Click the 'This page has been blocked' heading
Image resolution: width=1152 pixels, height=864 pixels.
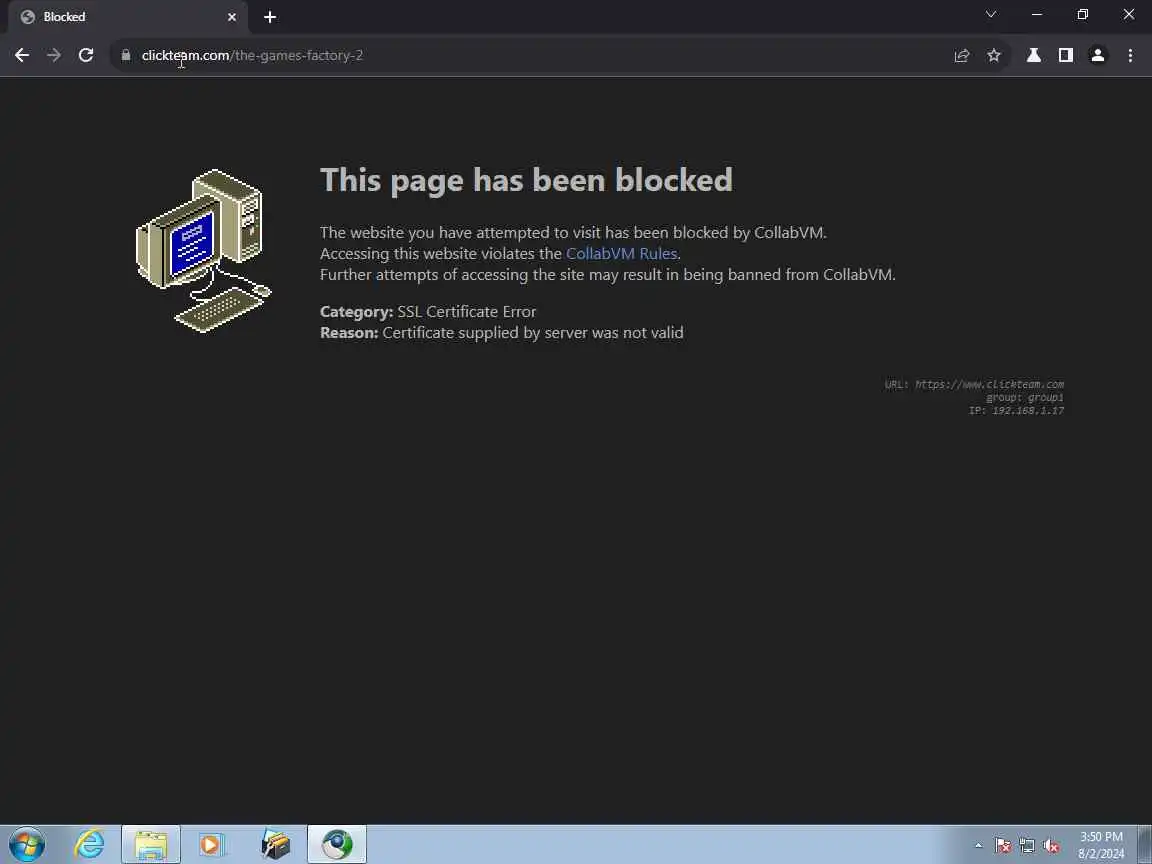pyautogui.click(x=526, y=180)
